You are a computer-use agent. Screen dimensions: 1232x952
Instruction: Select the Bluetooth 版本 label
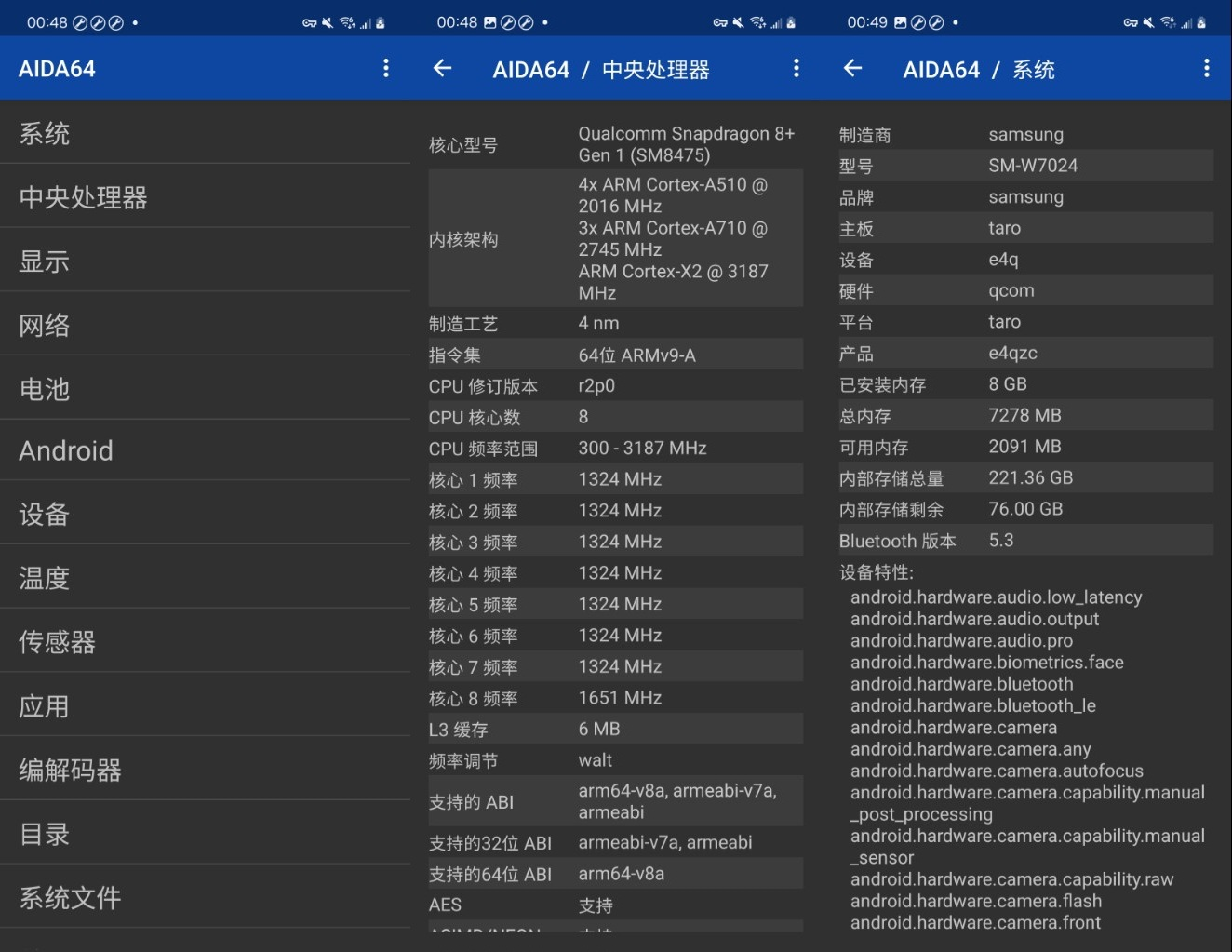click(897, 541)
